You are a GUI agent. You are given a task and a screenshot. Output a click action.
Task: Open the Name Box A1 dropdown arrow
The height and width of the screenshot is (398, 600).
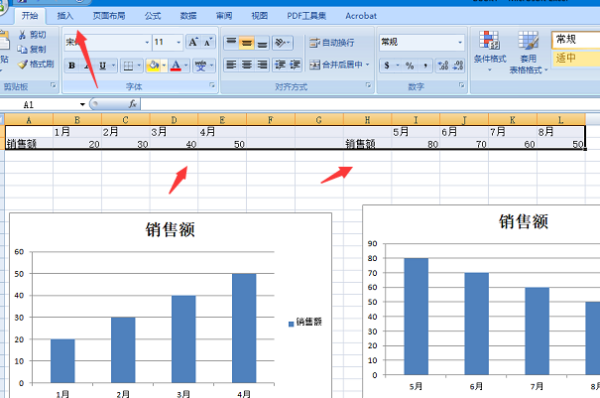click(82, 104)
